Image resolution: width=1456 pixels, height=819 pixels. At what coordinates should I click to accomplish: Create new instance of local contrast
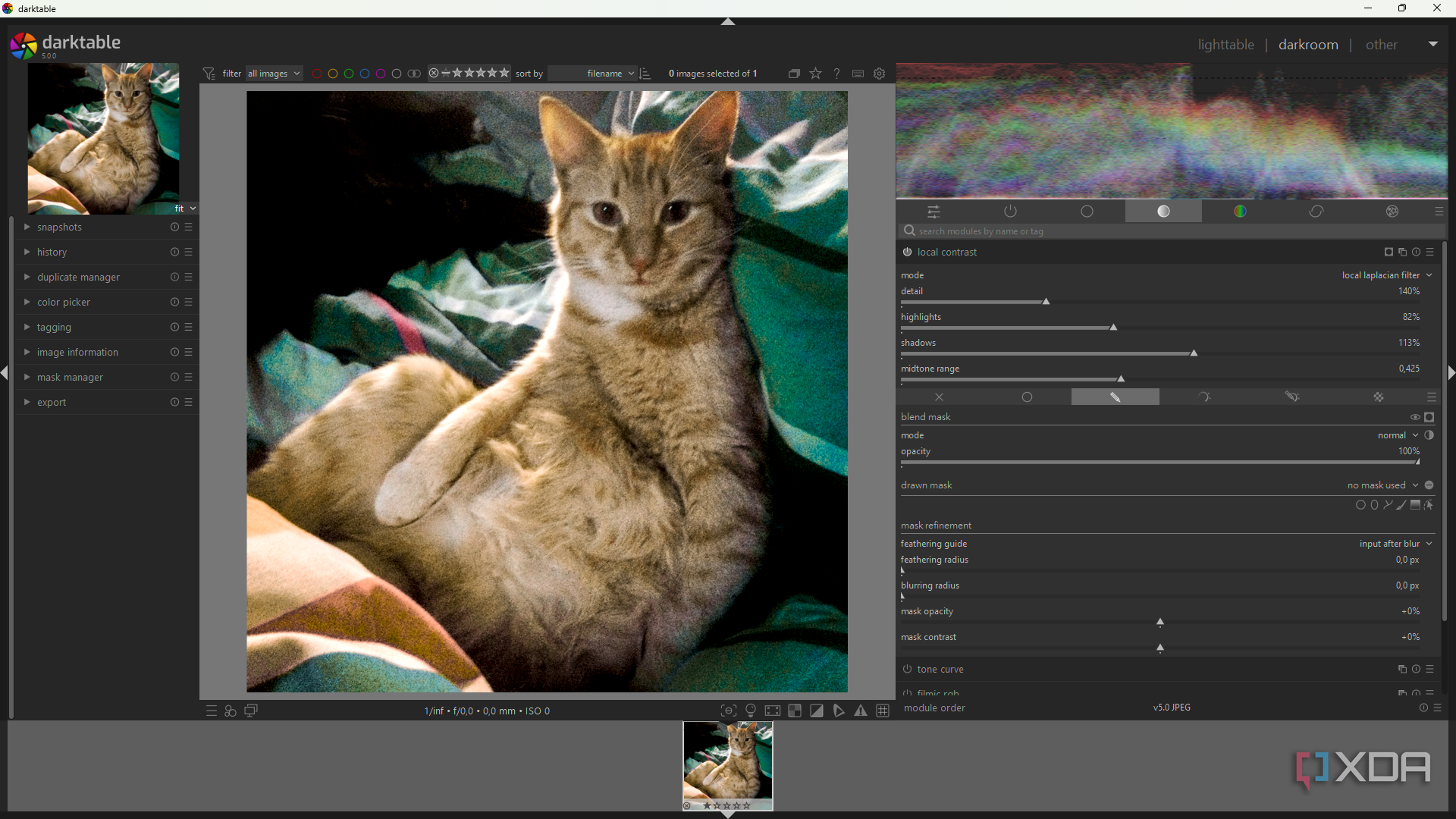pyautogui.click(x=1402, y=253)
